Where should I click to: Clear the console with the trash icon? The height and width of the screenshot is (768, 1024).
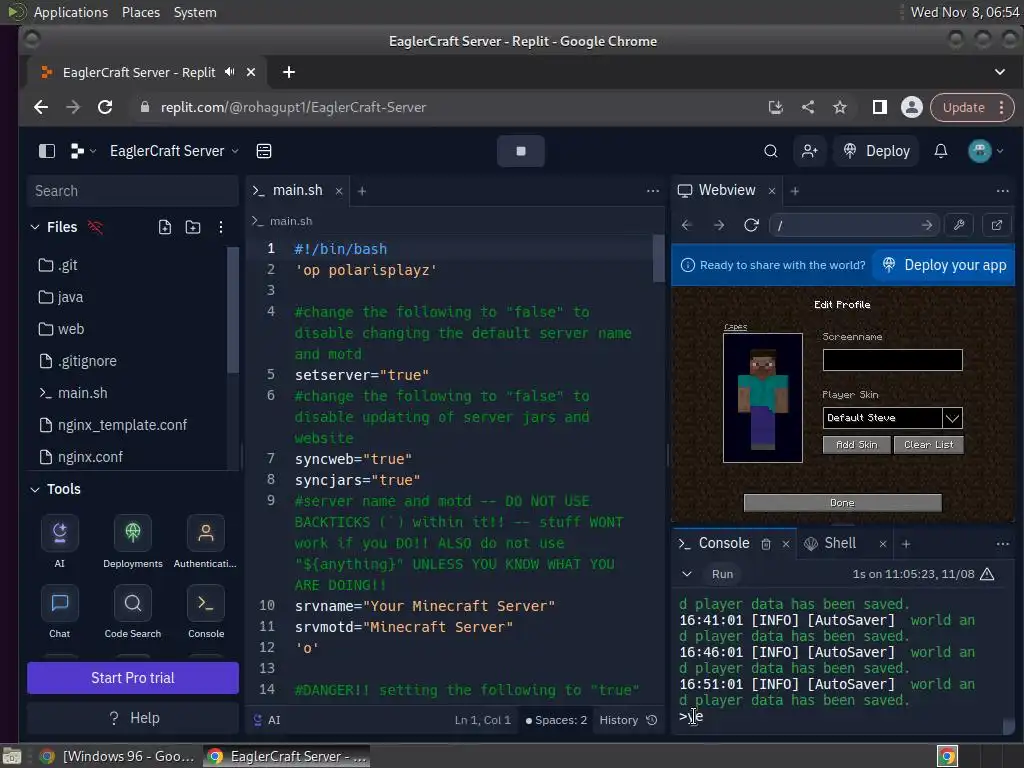coord(766,544)
